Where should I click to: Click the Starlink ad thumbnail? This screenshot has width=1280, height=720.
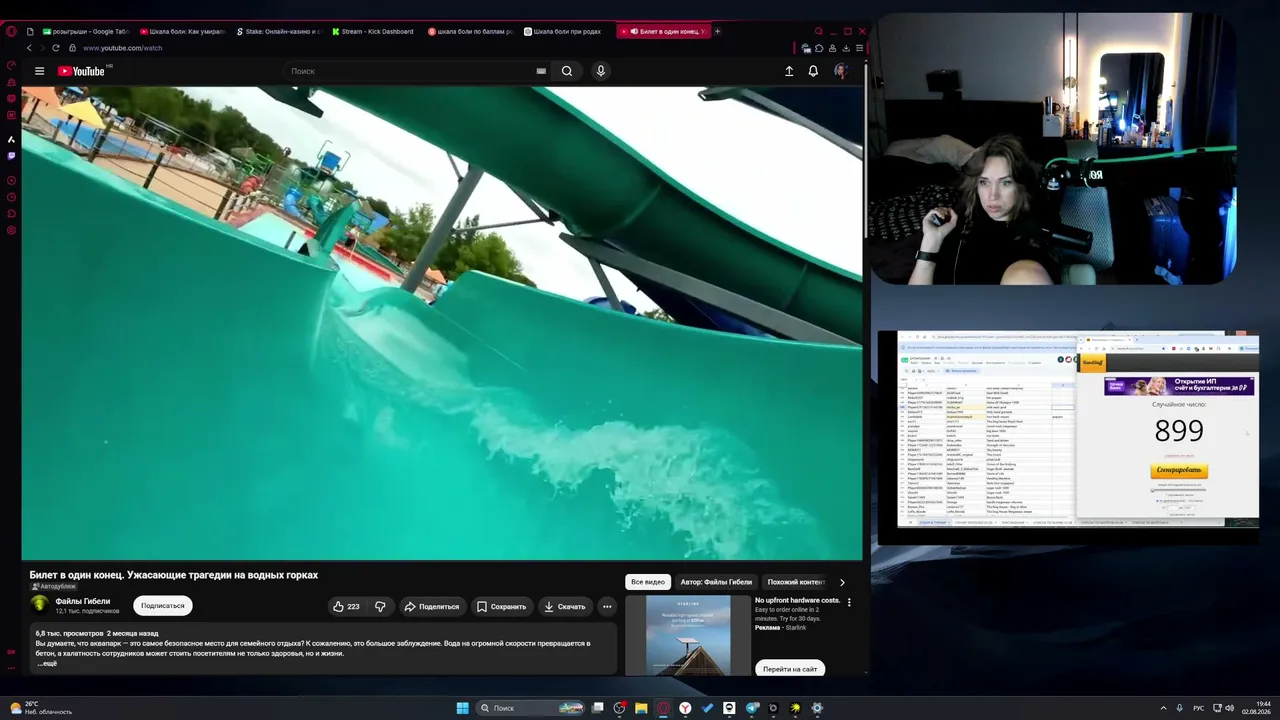pyautogui.click(x=688, y=635)
